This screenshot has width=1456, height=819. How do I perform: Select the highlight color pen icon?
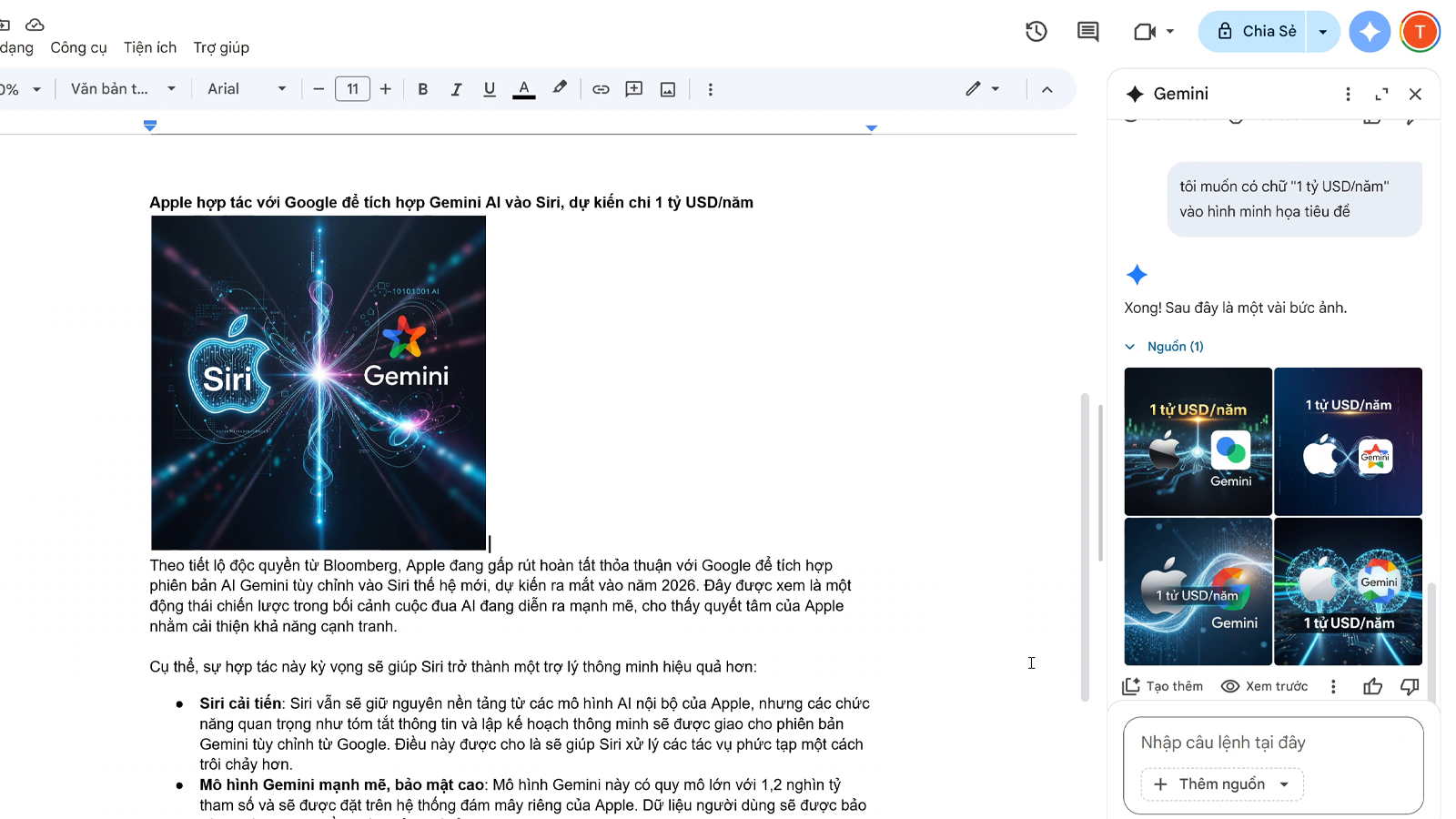[x=560, y=88]
